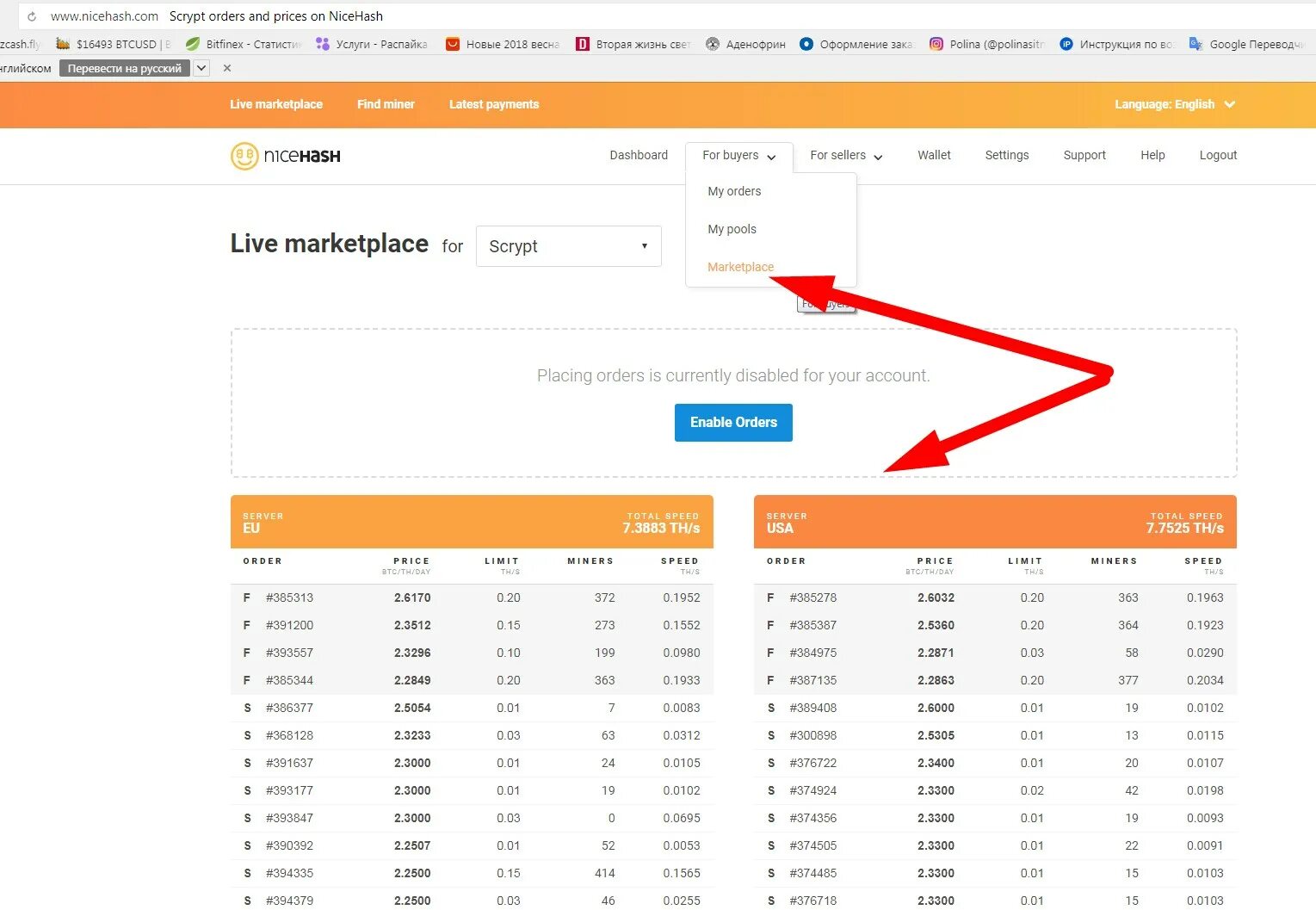The image size is (1316, 910).
Task: Click the Enable Orders button
Action: pyautogui.click(x=733, y=423)
